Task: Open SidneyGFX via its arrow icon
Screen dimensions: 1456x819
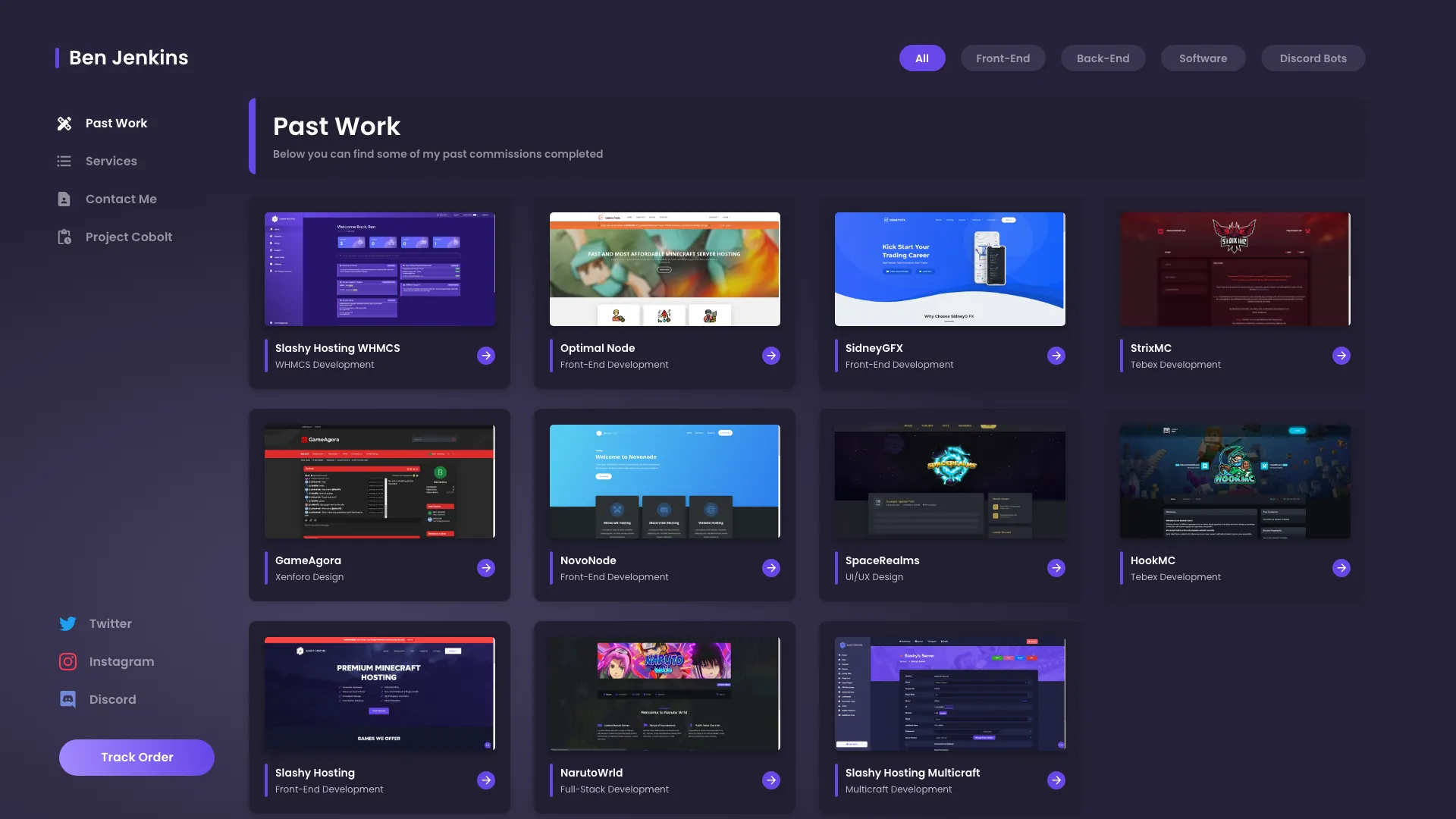Action: click(1056, 356)
